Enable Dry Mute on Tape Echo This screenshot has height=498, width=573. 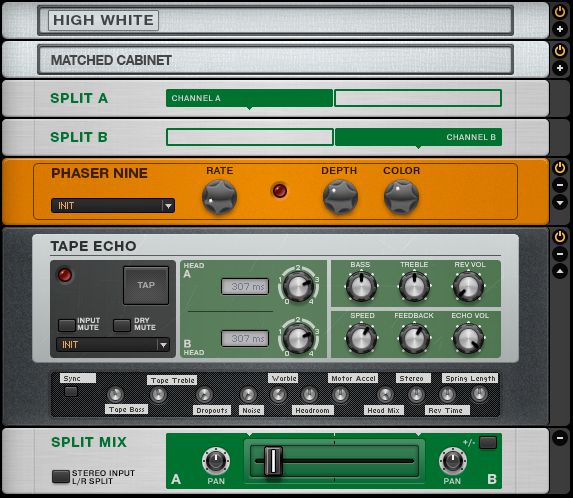click(121, 325)
